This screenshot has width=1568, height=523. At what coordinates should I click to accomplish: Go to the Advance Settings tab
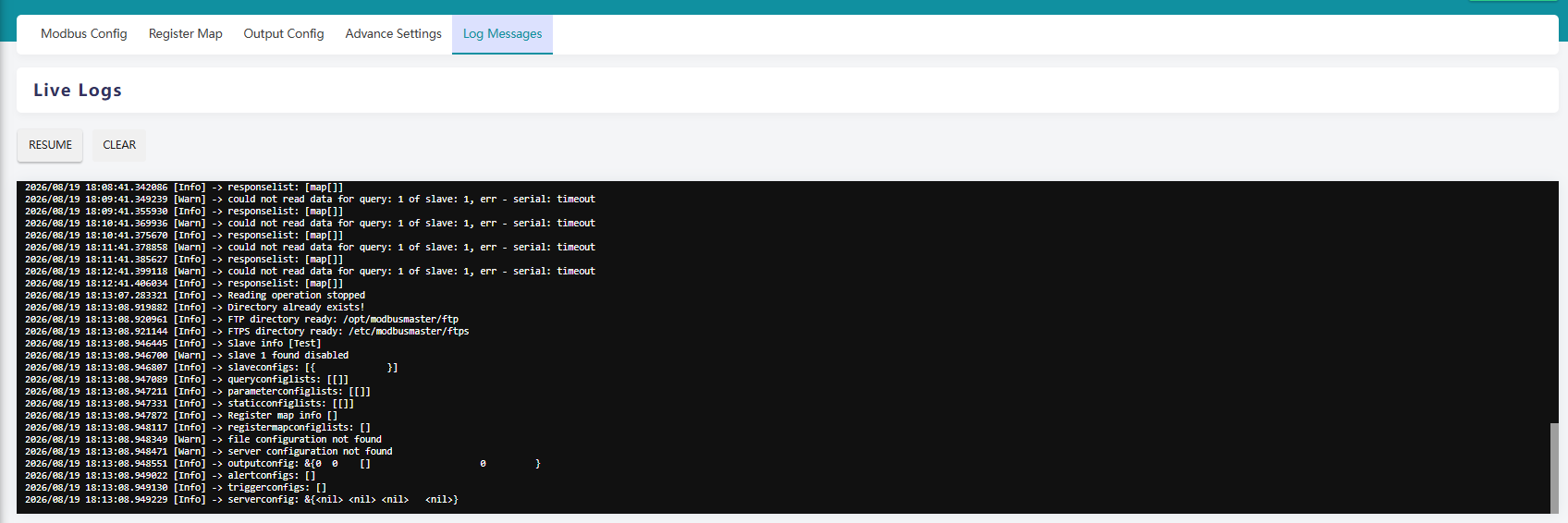tap(394, 34)
